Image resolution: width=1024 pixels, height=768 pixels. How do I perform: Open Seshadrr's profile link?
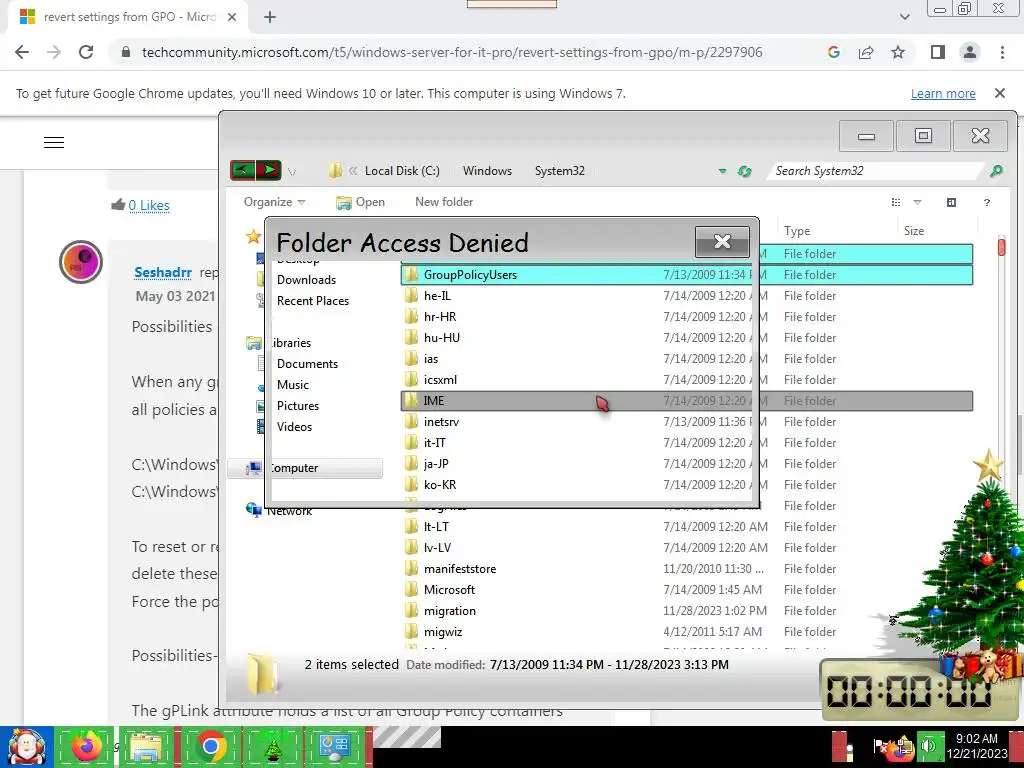[163, 272]
